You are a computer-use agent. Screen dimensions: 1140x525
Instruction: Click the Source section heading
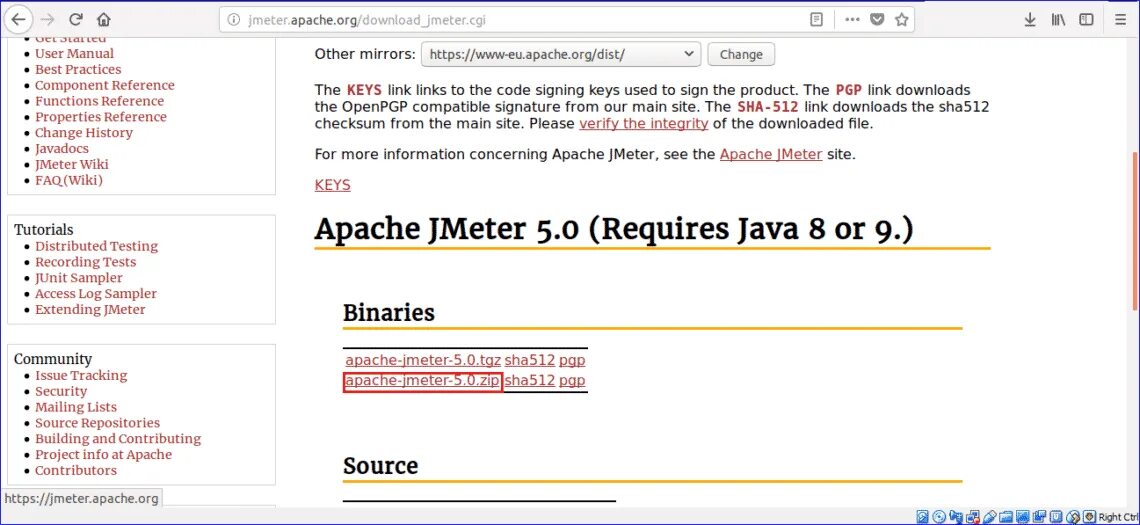[380, 466]
